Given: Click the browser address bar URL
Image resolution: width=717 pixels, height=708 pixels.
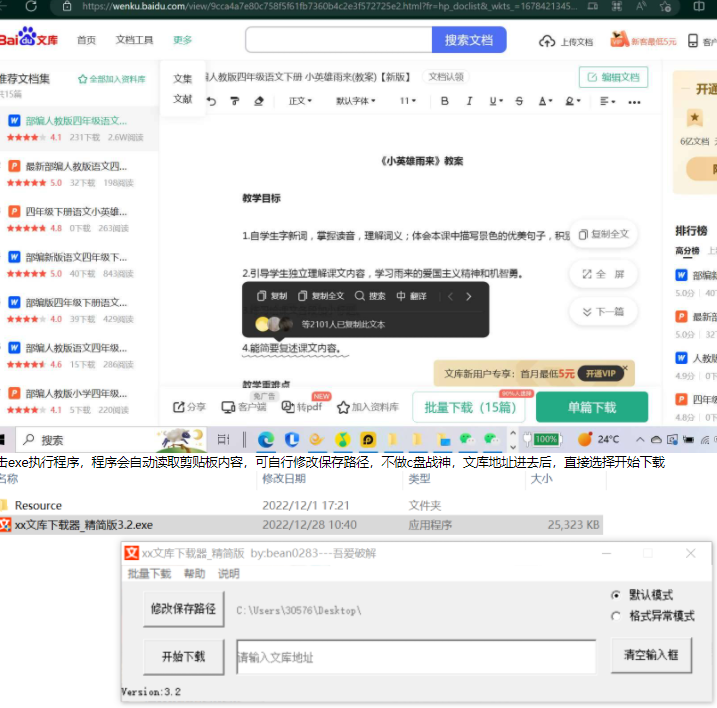Looking at the screenshot, I should (329, 6).
